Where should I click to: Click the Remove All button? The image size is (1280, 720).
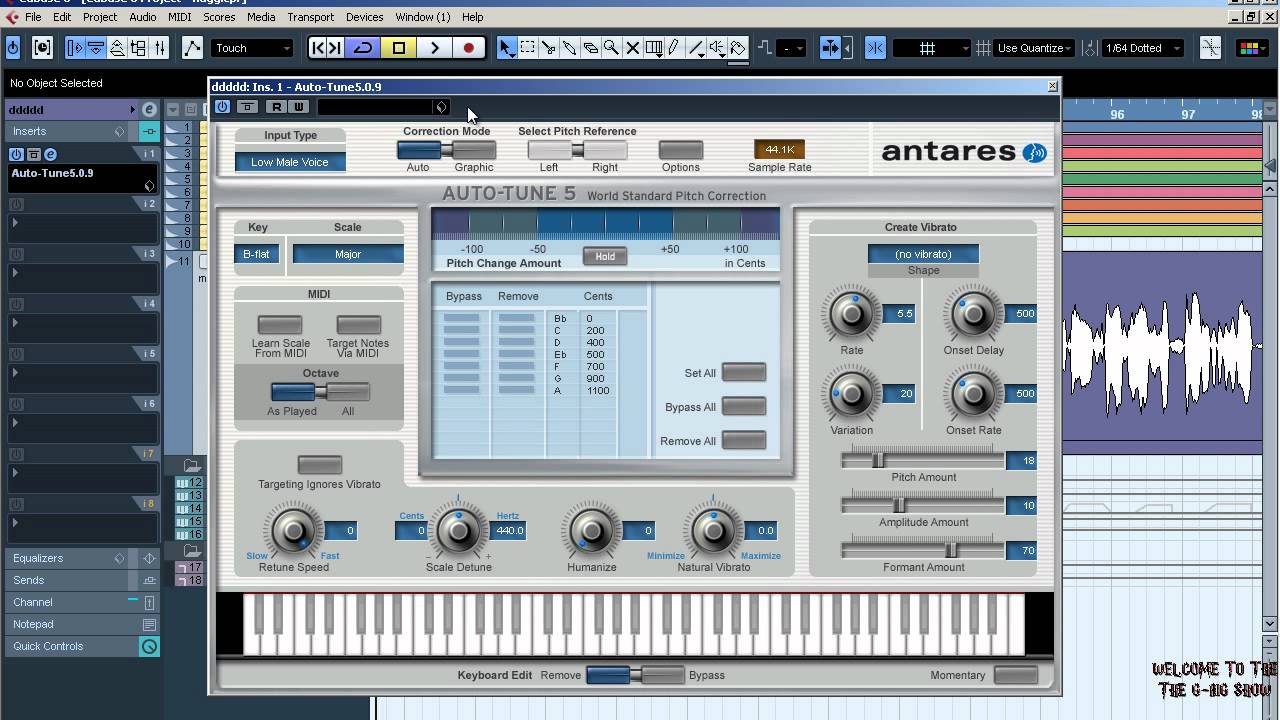pos(744,441)
